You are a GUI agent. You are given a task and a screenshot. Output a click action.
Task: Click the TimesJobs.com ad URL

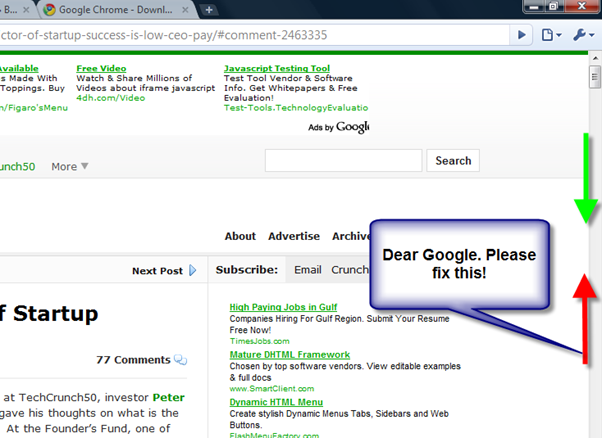point(260,341)
